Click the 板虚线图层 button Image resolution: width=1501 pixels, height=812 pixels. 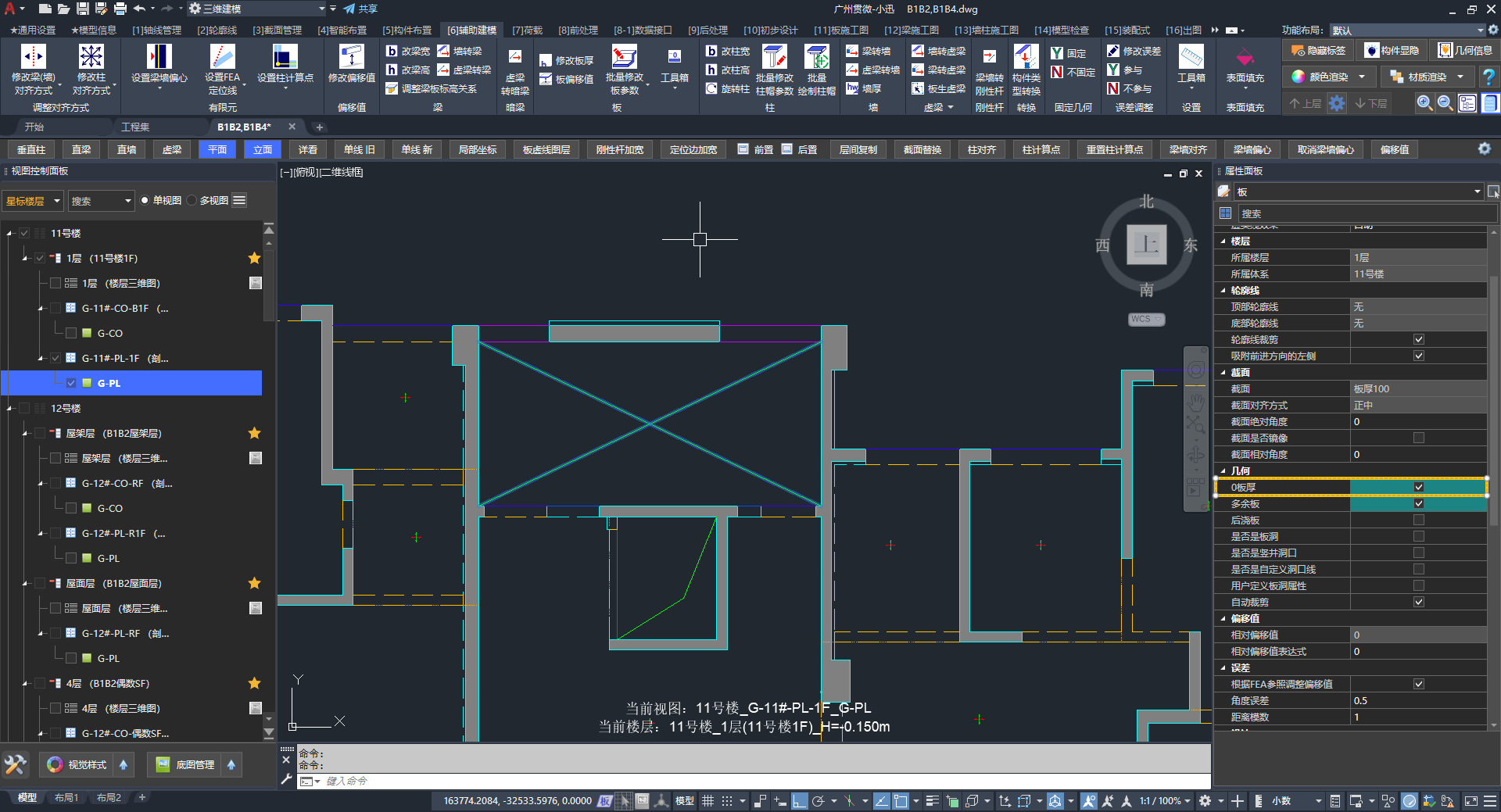[x=546, y=149]
